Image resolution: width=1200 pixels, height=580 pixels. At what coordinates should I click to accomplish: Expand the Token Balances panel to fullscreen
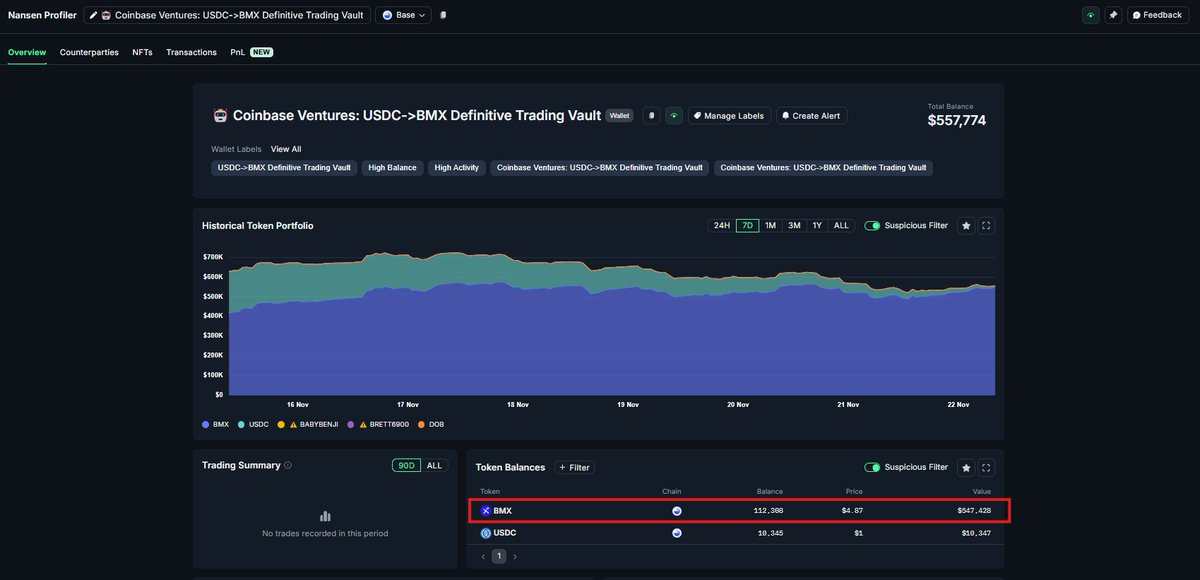pyautogui.click(x=986, y=467)
